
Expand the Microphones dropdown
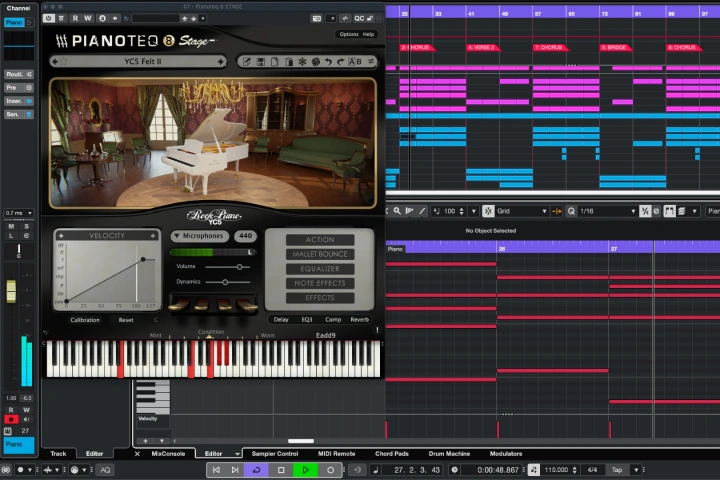[199, 236]
